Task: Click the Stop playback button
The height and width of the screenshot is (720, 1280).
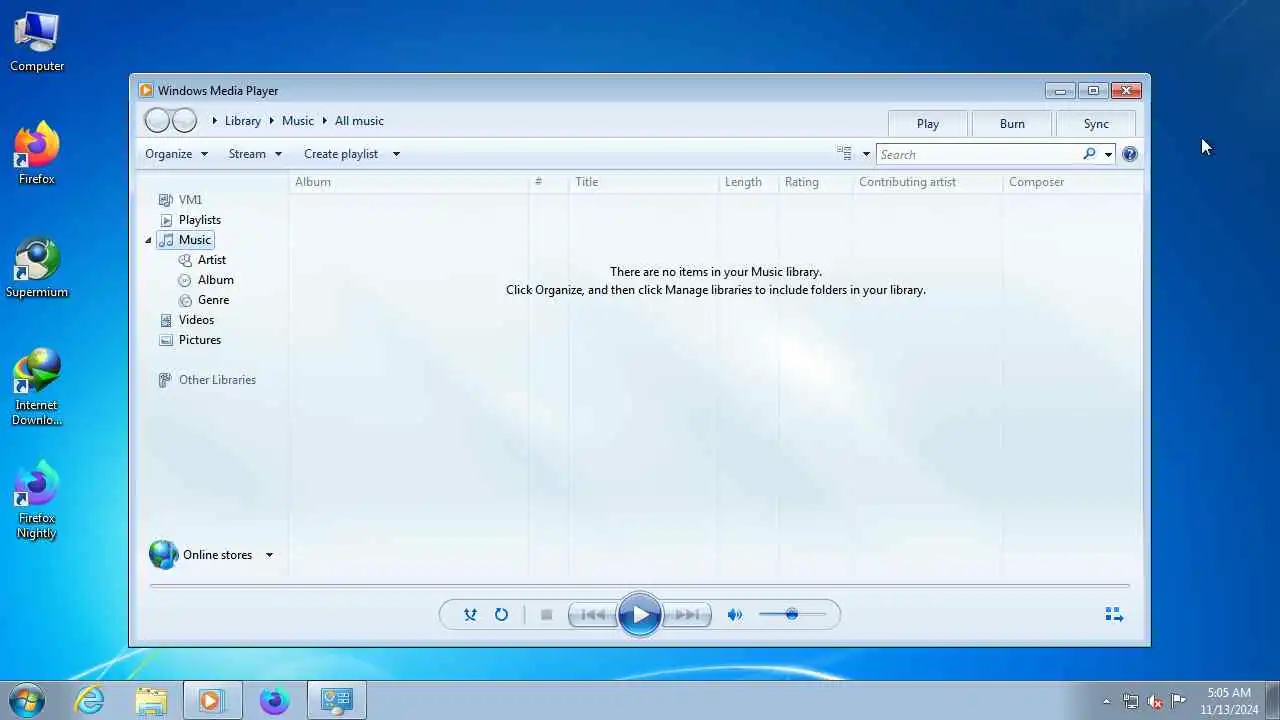Action: tap(546, 615)
